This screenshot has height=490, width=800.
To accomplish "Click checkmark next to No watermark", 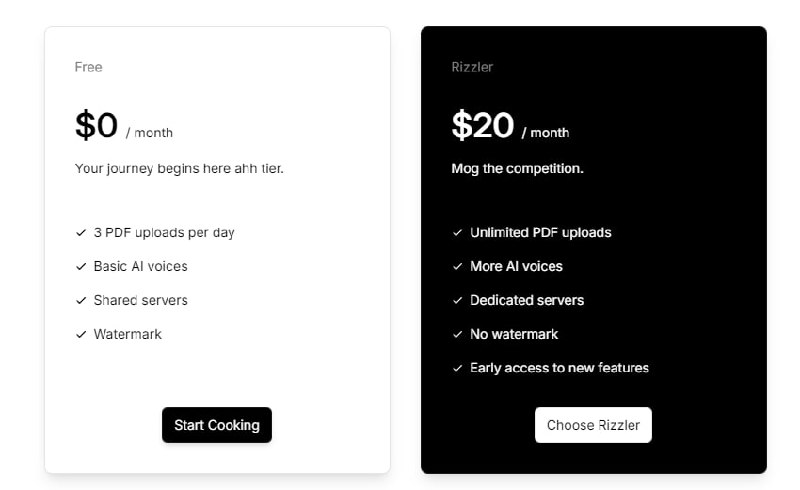I will [x=458, y=335].
